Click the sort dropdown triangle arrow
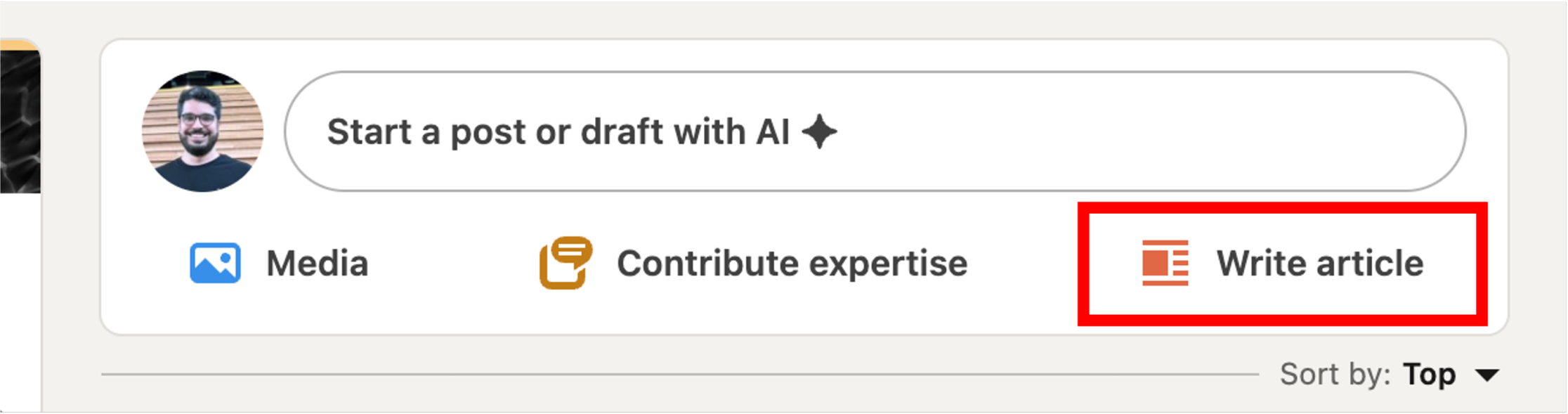This screenshot has height=414, width=1568. (1487, 375)
